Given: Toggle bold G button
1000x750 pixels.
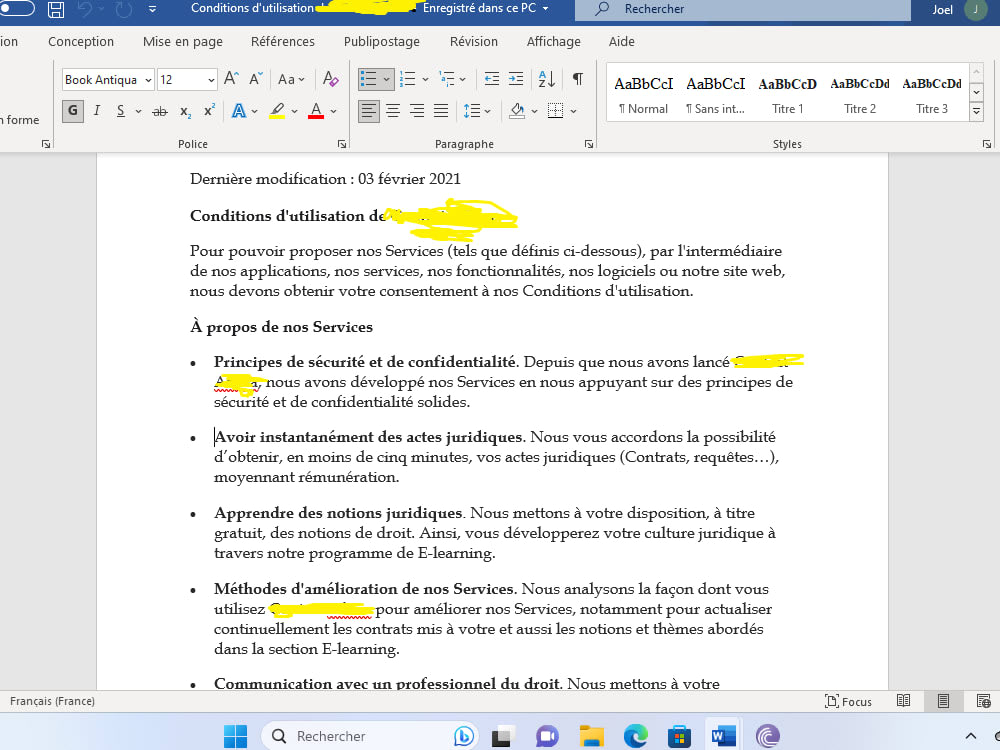Looking at the screenshot, I should 73,111.
